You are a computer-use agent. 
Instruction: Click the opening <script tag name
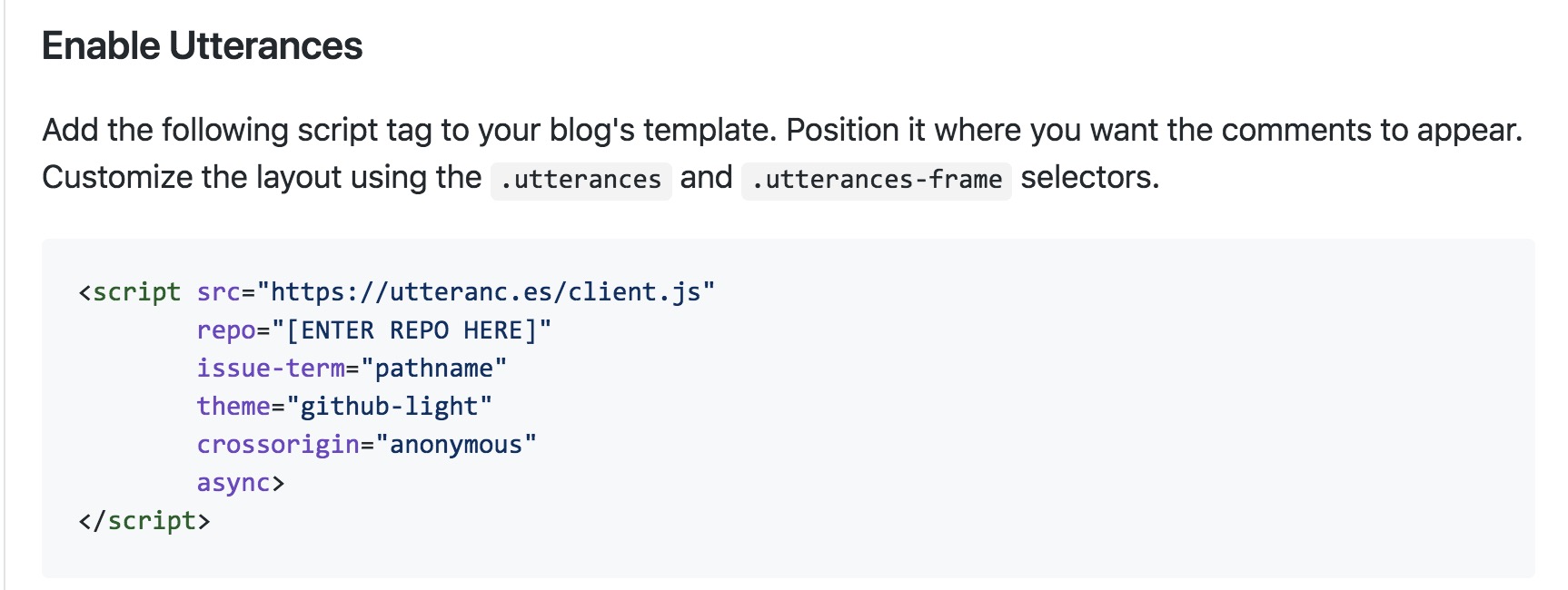(136, 292)
